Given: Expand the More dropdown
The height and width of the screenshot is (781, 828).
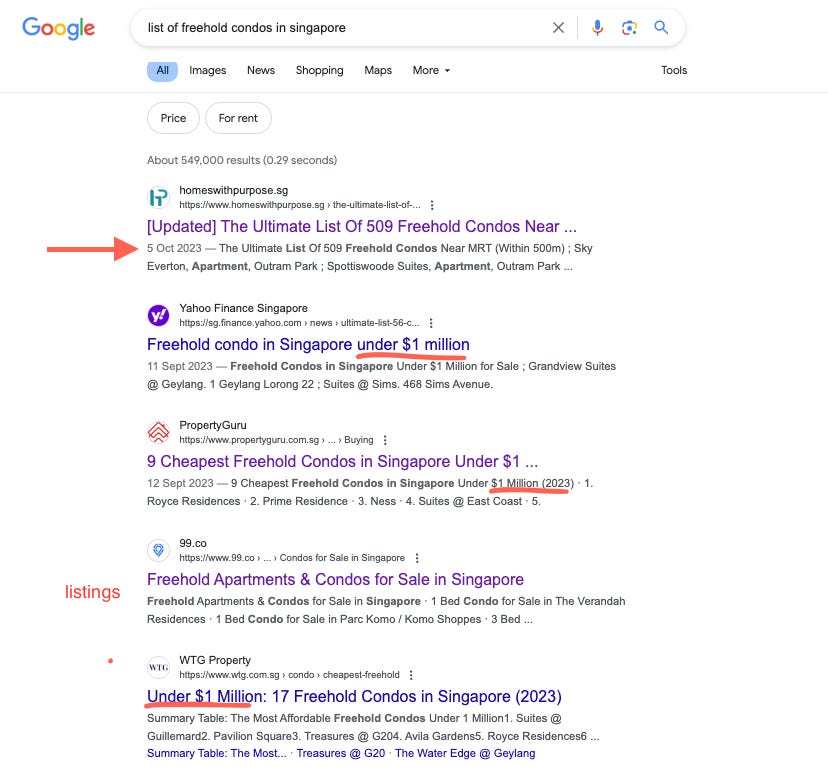Looking at the screenshot, I should (x=431, y=70).
